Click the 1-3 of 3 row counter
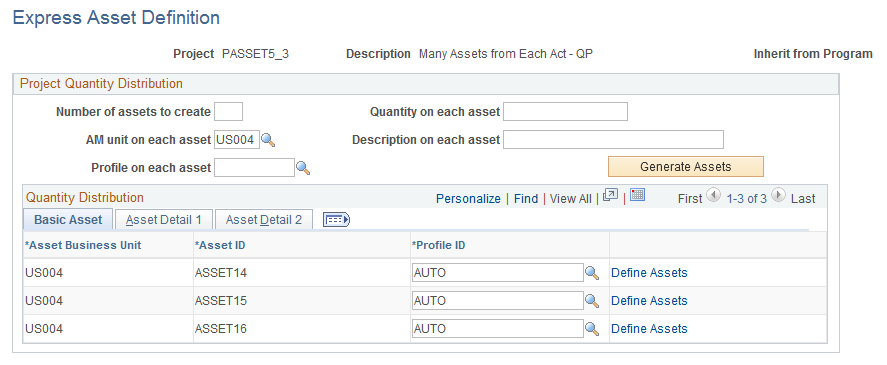This screenshot has width=887, height=365. click(746, 199)
